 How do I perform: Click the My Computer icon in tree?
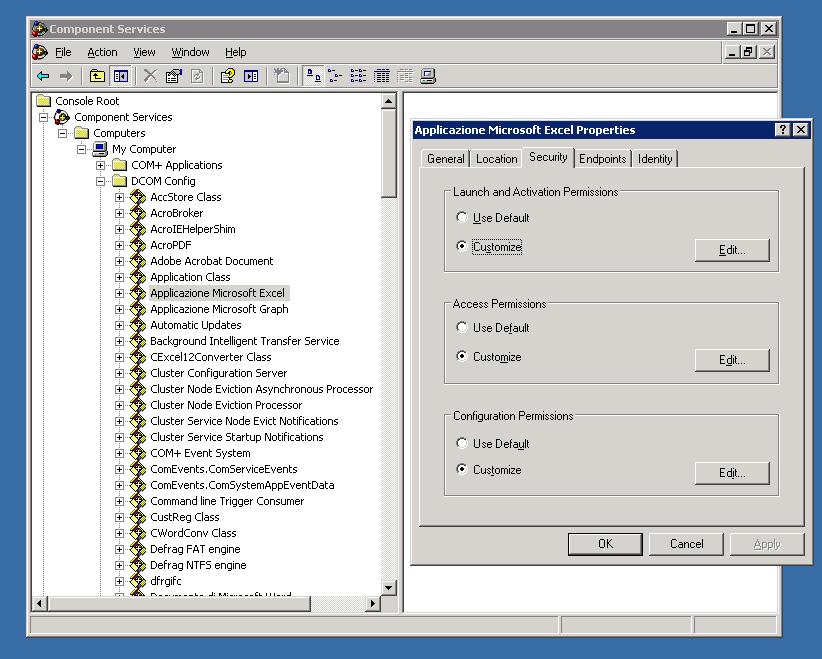tap(100, 149)
